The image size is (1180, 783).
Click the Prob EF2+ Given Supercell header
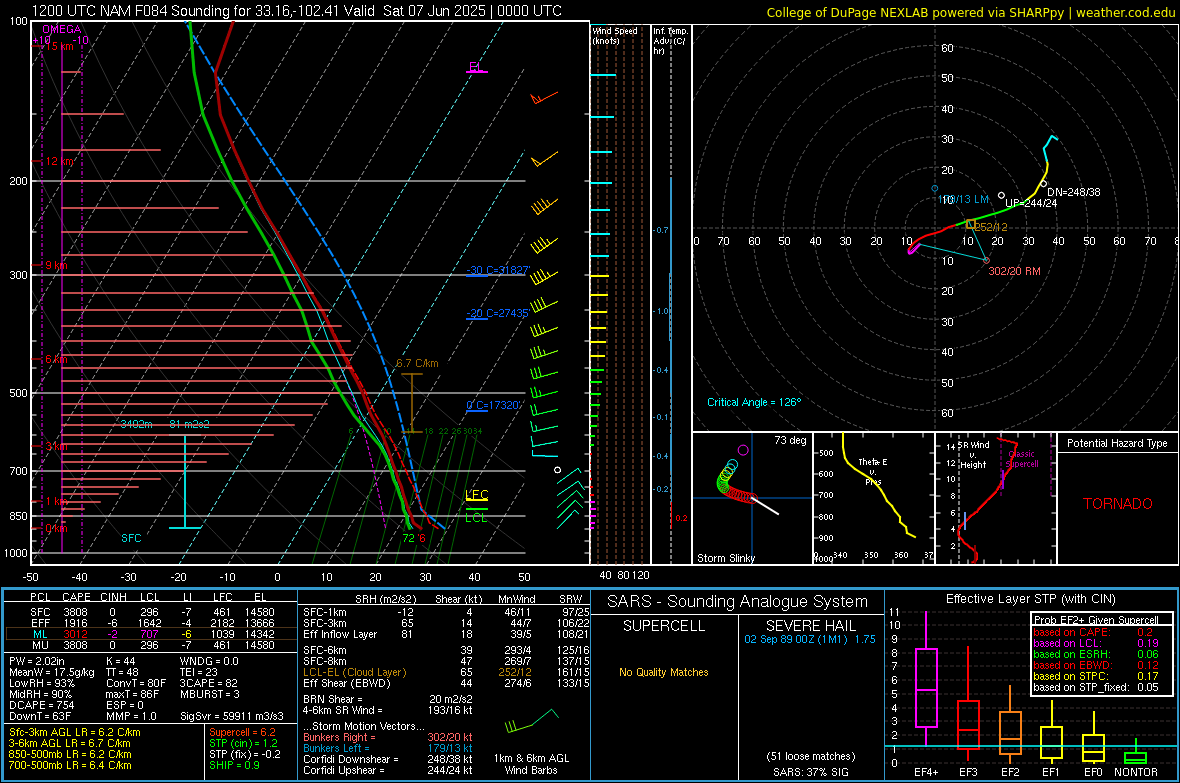[1096, 620]
